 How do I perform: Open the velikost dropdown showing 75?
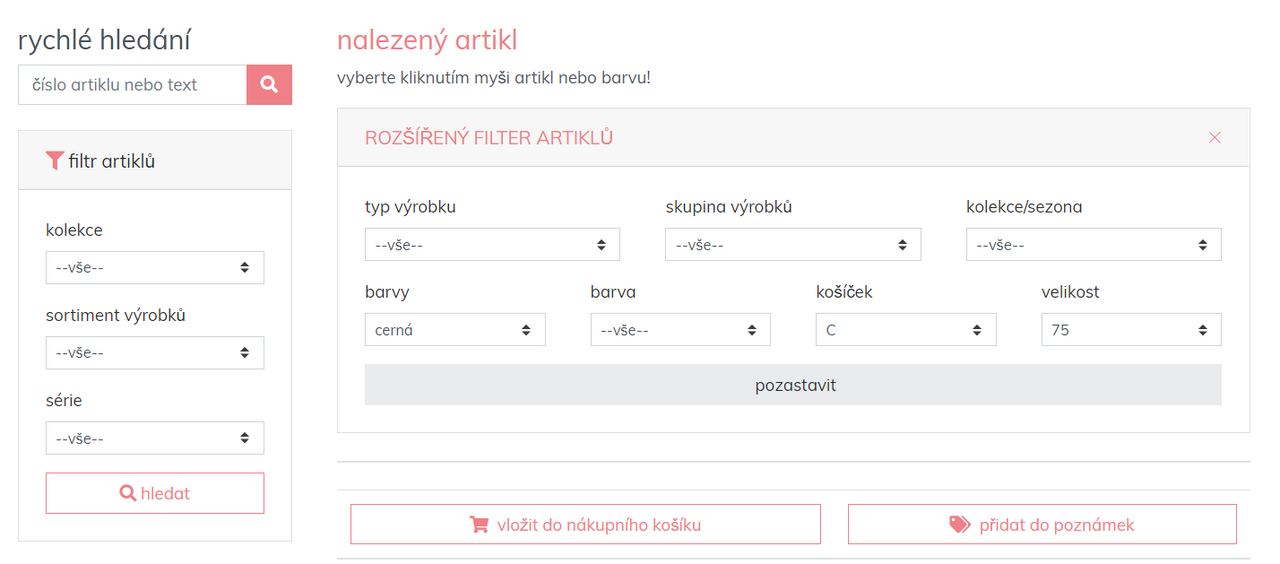pyautogui.click(x=1131, y=330)
